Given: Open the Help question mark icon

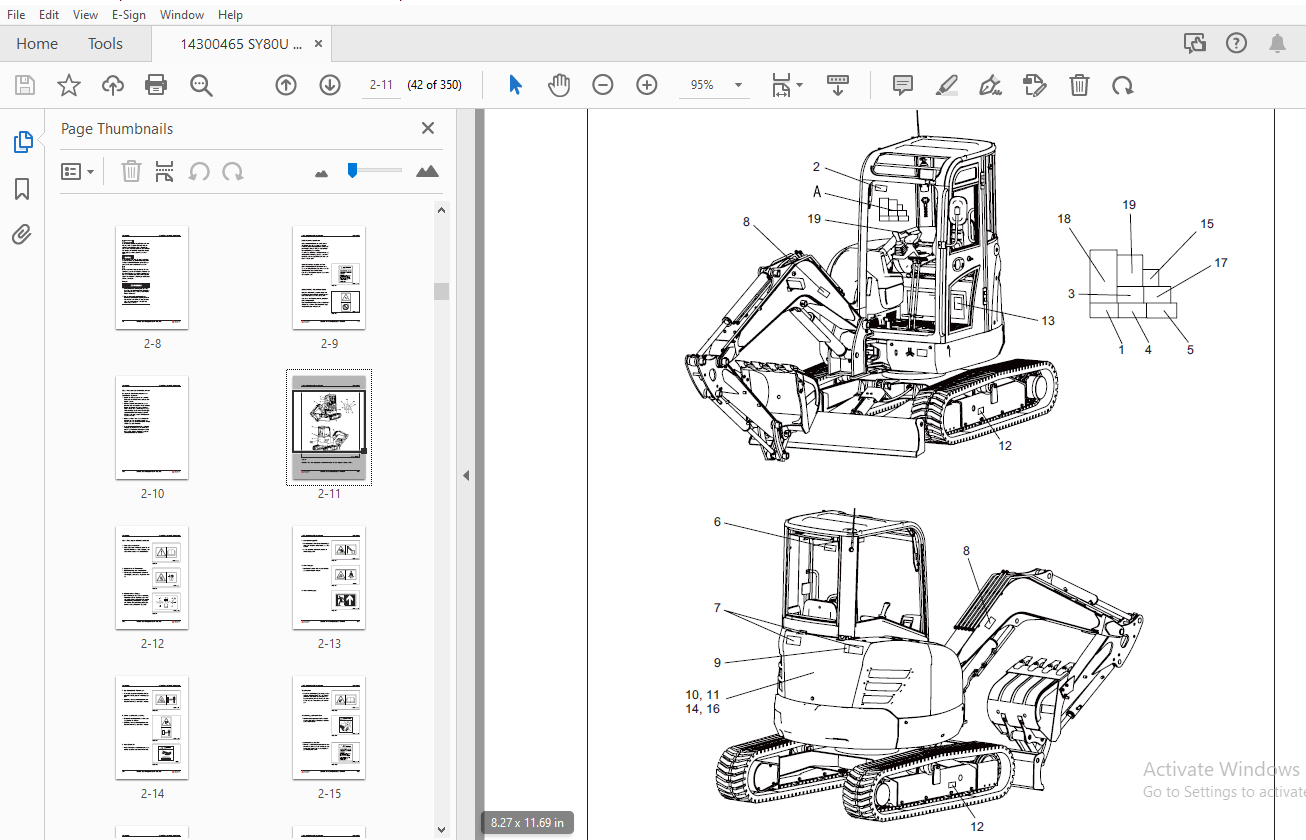Looking at the screenshot, I should pos(1236,43).
